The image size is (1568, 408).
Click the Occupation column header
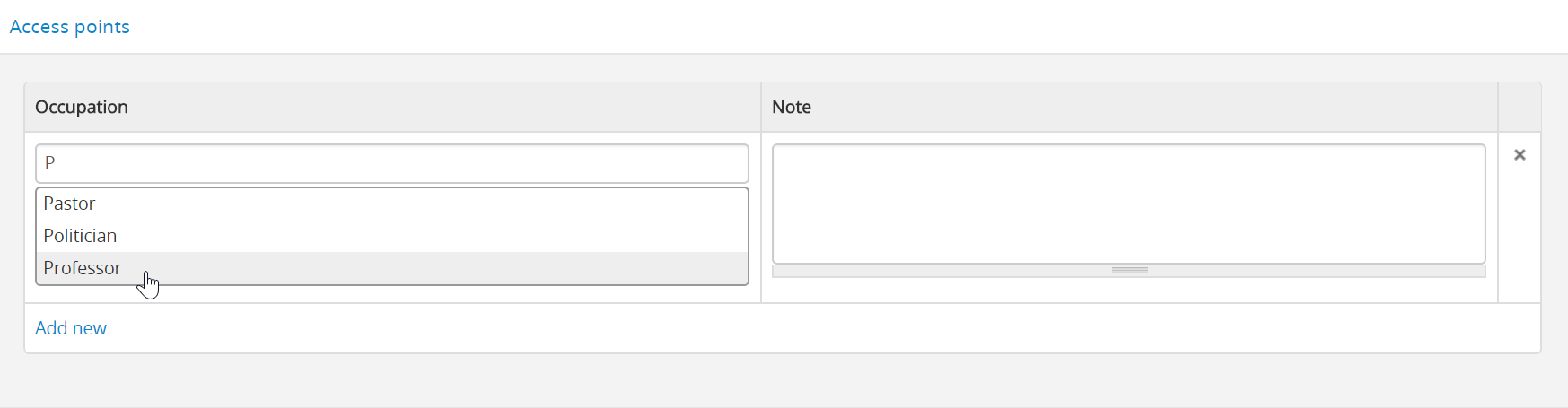pyautogui.click(x=82, y=107)
